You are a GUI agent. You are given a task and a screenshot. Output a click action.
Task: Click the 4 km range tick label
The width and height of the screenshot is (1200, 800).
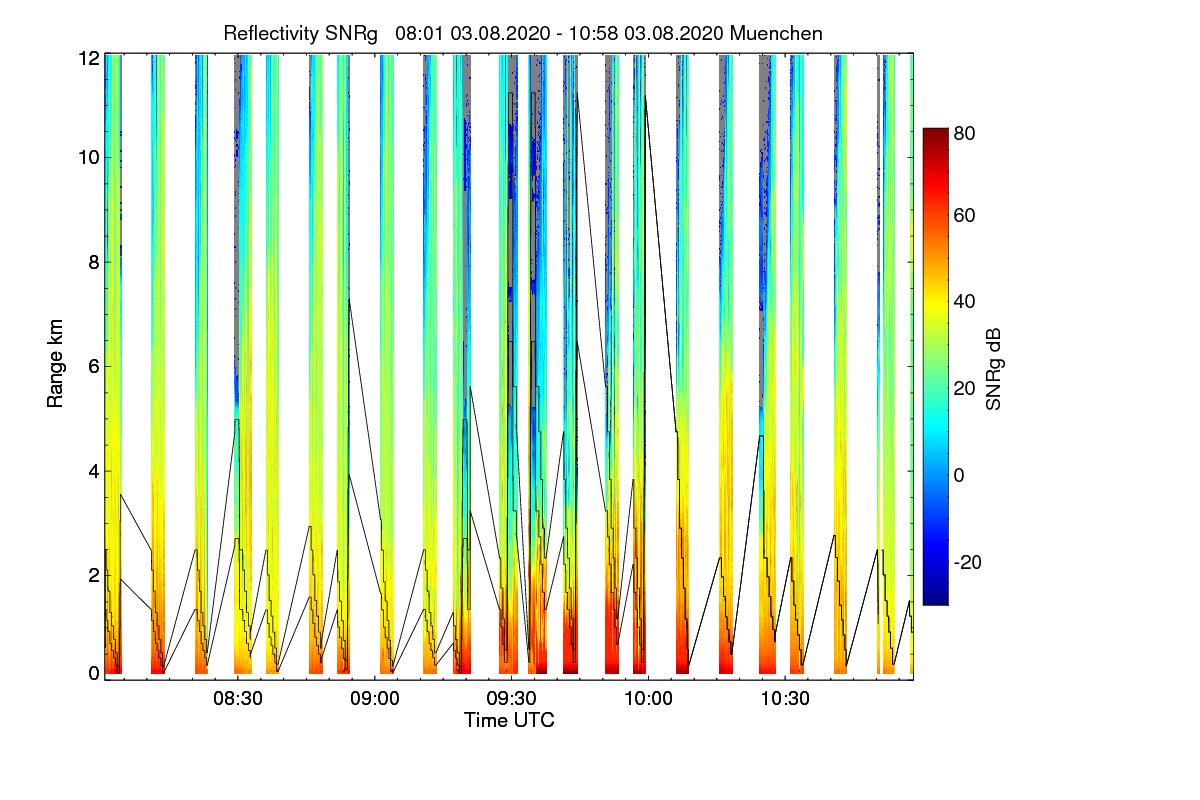point(92,471)
